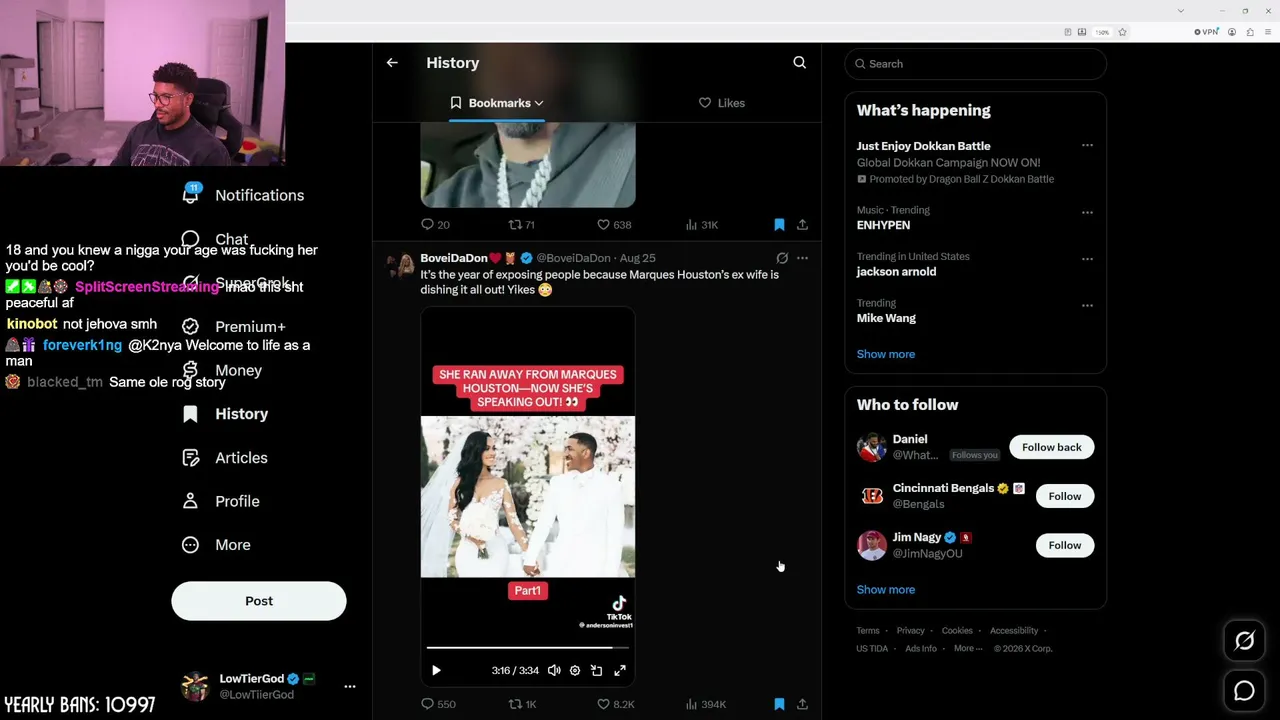This screenshot has width=1280, height=720.
Task: Open browser VPN button
Action: pyautogui.click(x=1207, y=32)
